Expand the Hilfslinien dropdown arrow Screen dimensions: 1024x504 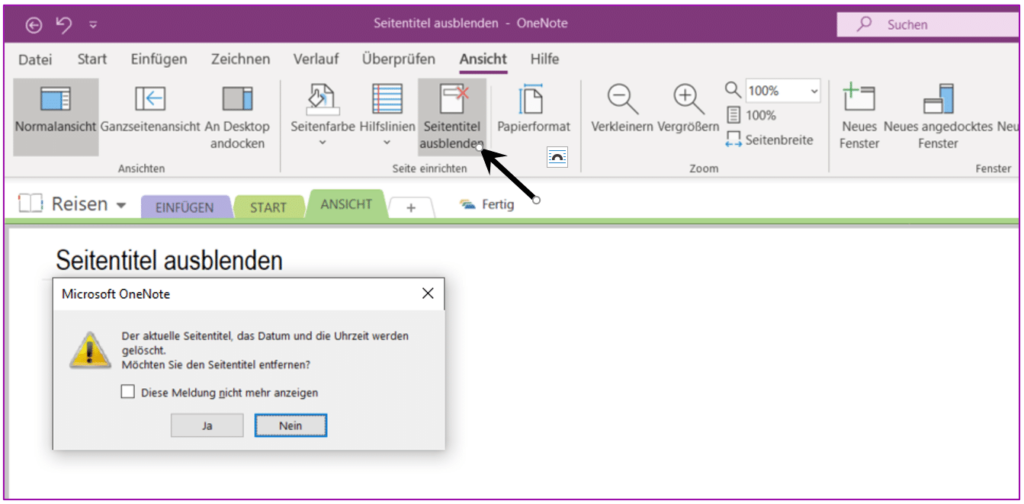(x=387, y=142)
